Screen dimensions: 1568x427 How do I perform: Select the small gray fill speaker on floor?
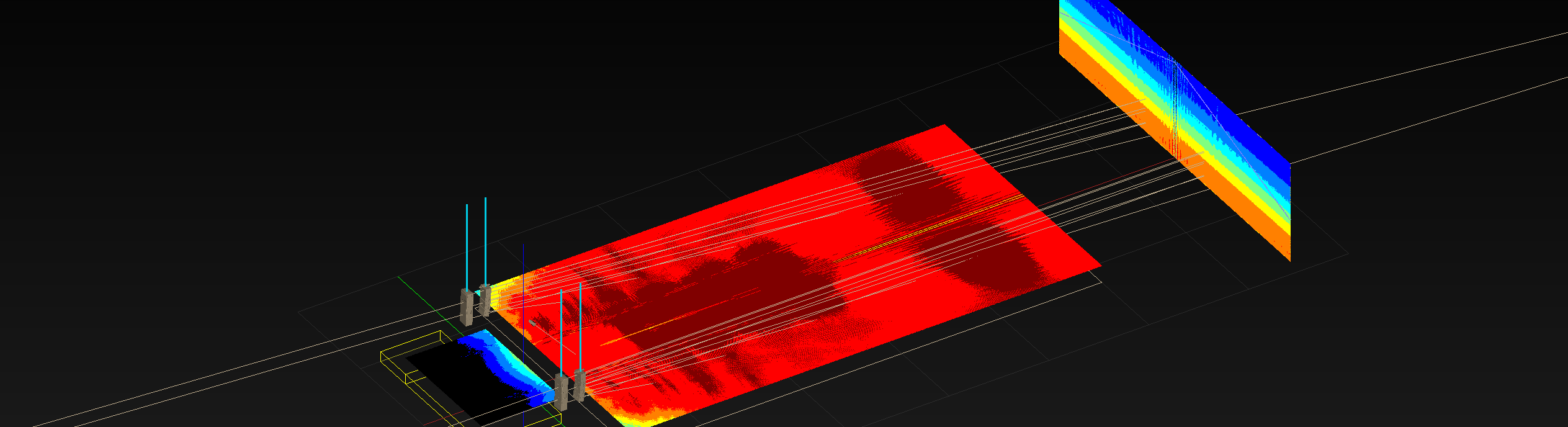point(532,323)
